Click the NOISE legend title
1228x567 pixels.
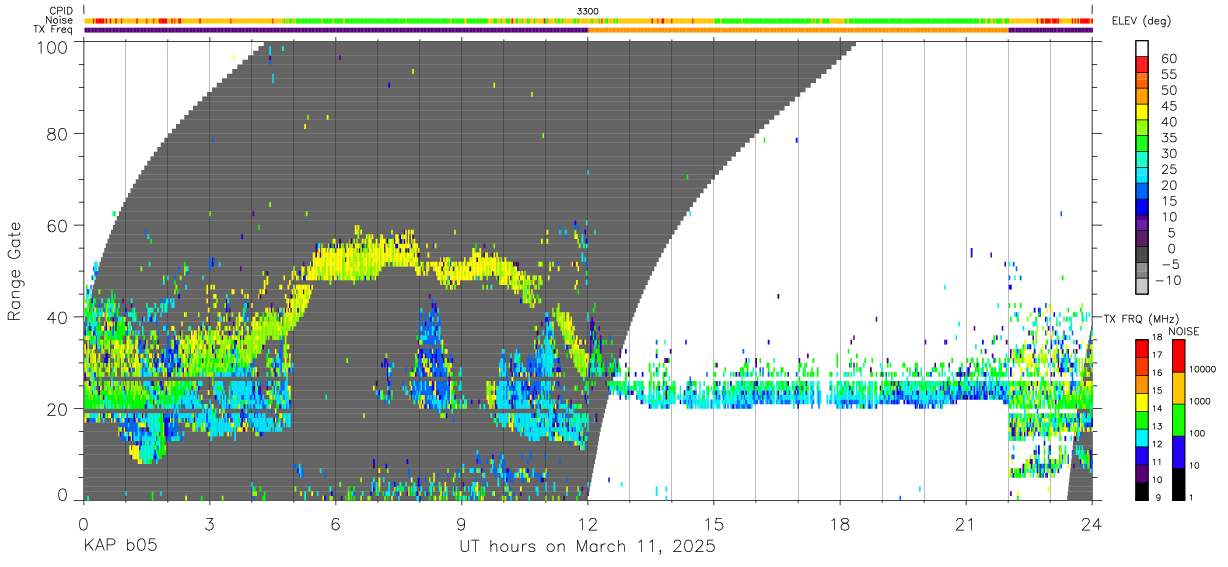[x=1186, y=330]
